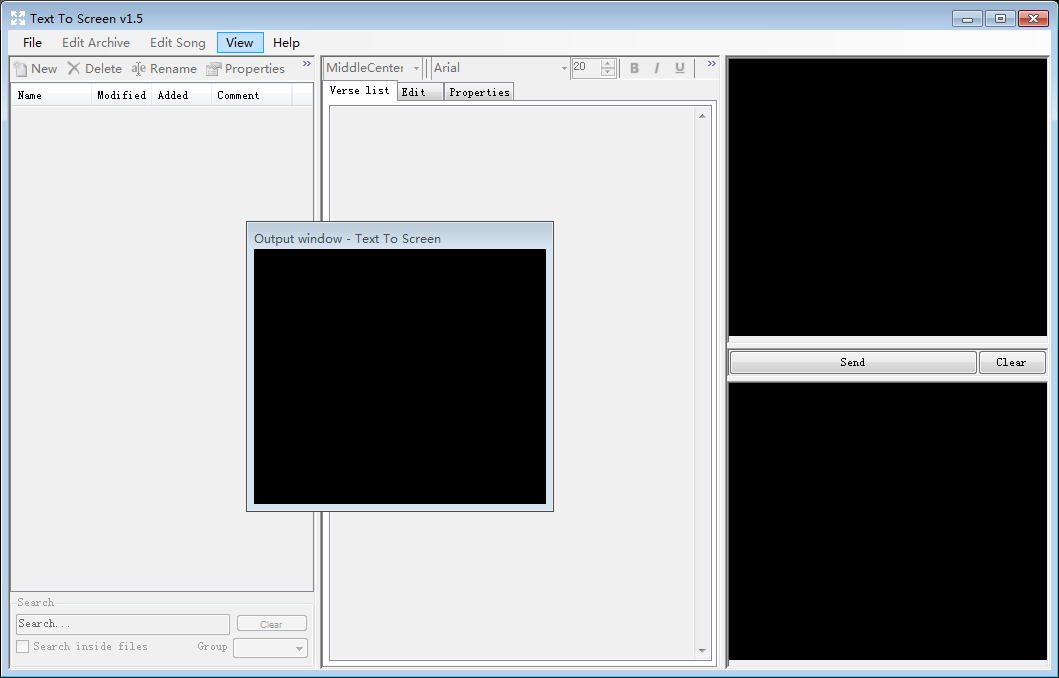Toggle Italic formatting
Screen dimensions: 1059x678
point(656,68)
